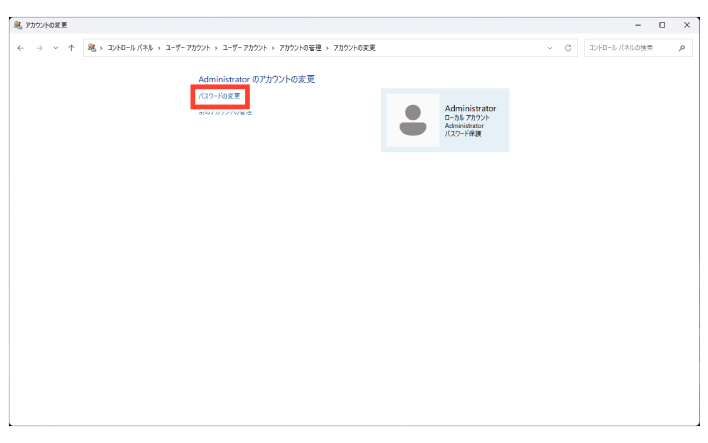Go up one level with up arrow
This screenshot has width=708, height=443.
coord(71,48)
